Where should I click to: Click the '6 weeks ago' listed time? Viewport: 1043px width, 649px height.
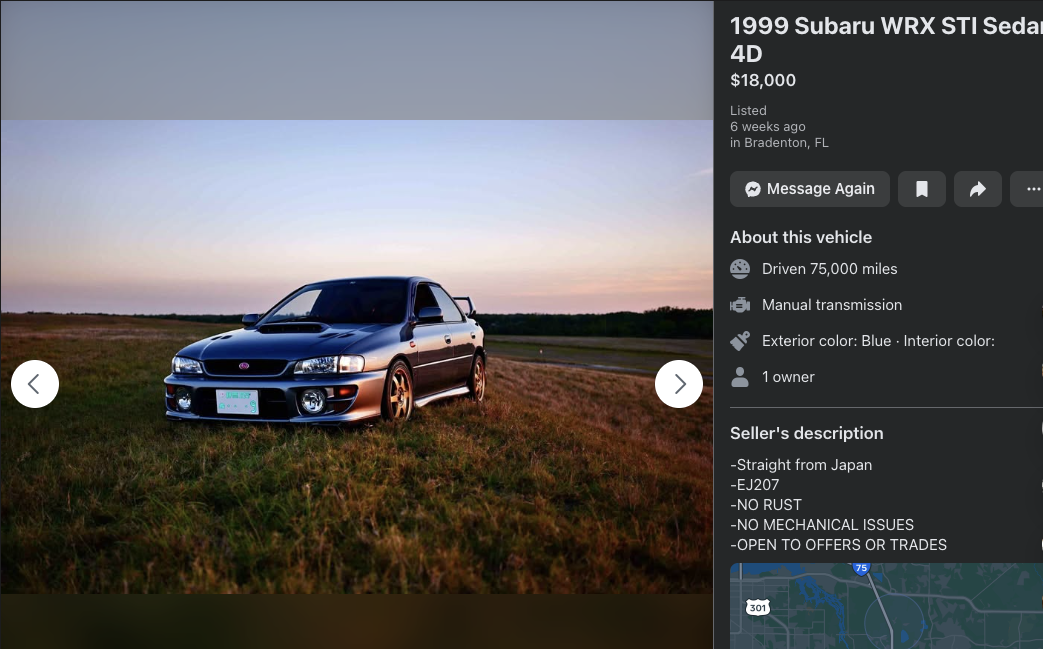click(x=768, y=126)
